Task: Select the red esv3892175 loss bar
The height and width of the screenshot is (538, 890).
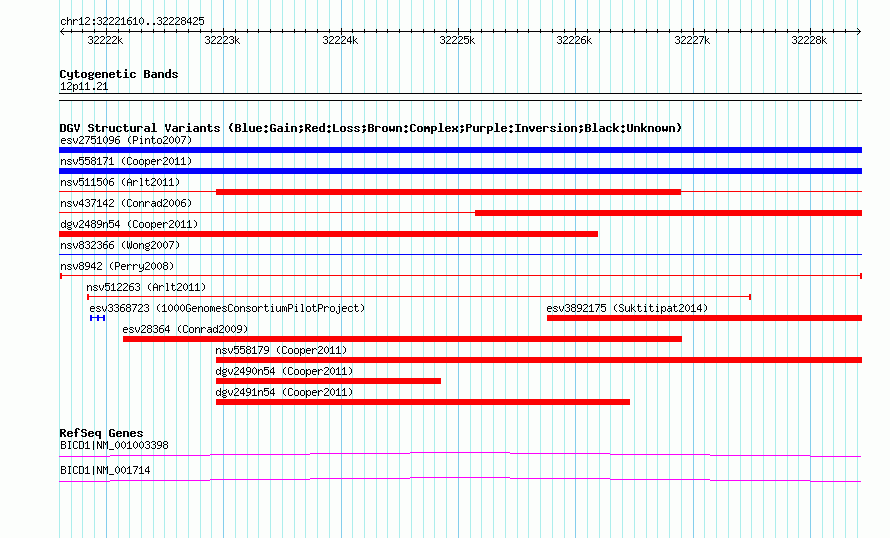Action: (x=704, y=318)
